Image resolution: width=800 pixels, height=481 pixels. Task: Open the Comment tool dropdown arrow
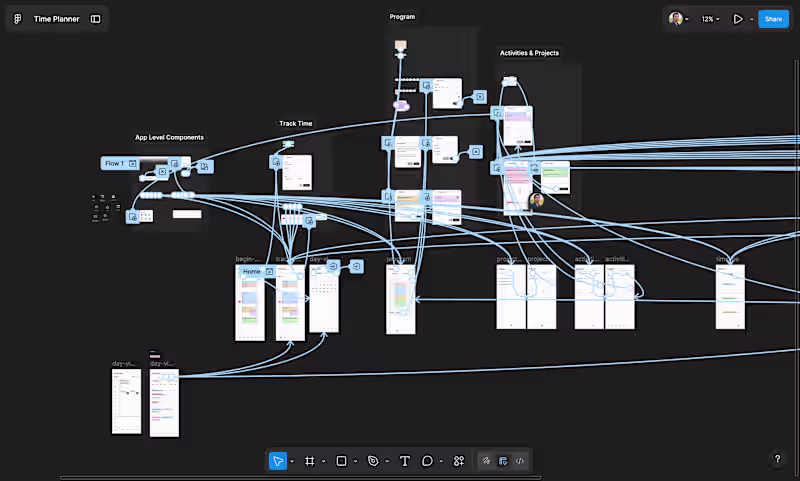(x=441, y=462)
